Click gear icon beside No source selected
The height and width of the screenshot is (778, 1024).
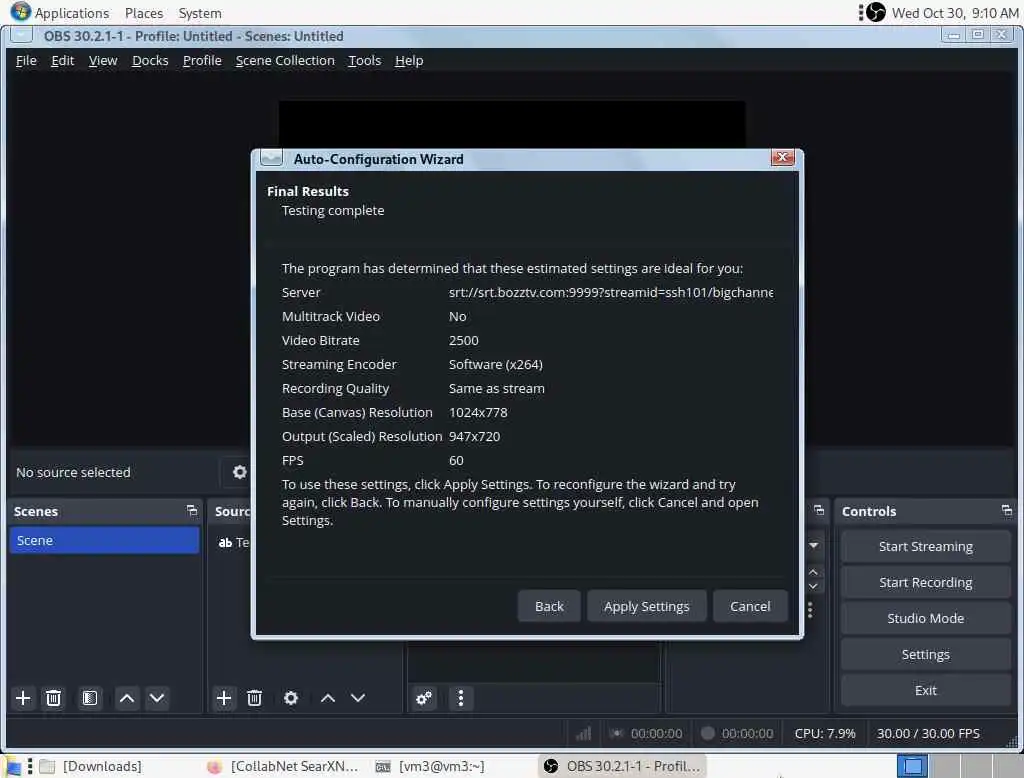tap(240, 472)
